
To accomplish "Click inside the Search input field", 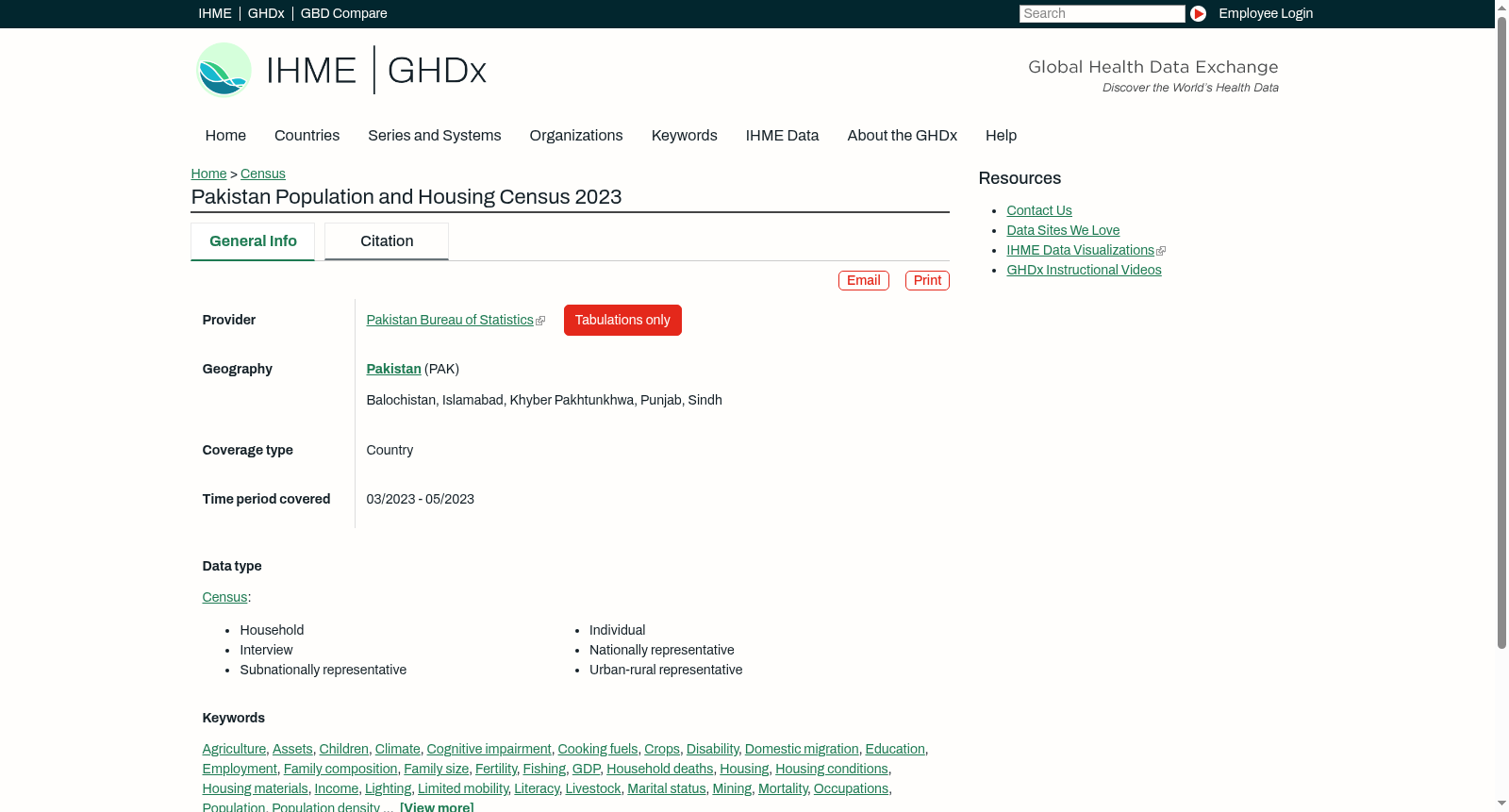I will pyautogui.click(x=1102, y=13).
